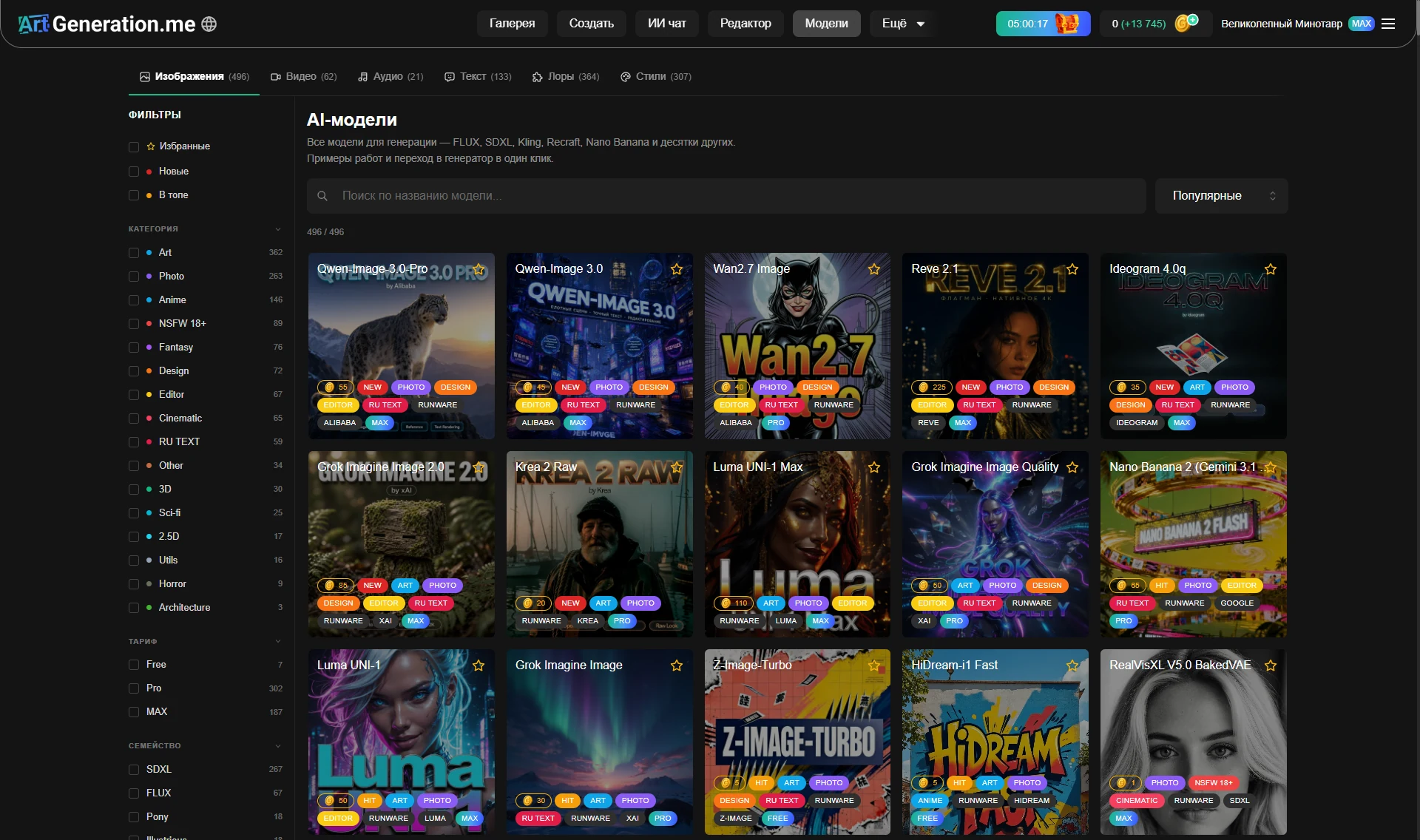Star the Wan2.7 Image model
The height and width of the screenshot is (840, 1420).
click(874, 269)
